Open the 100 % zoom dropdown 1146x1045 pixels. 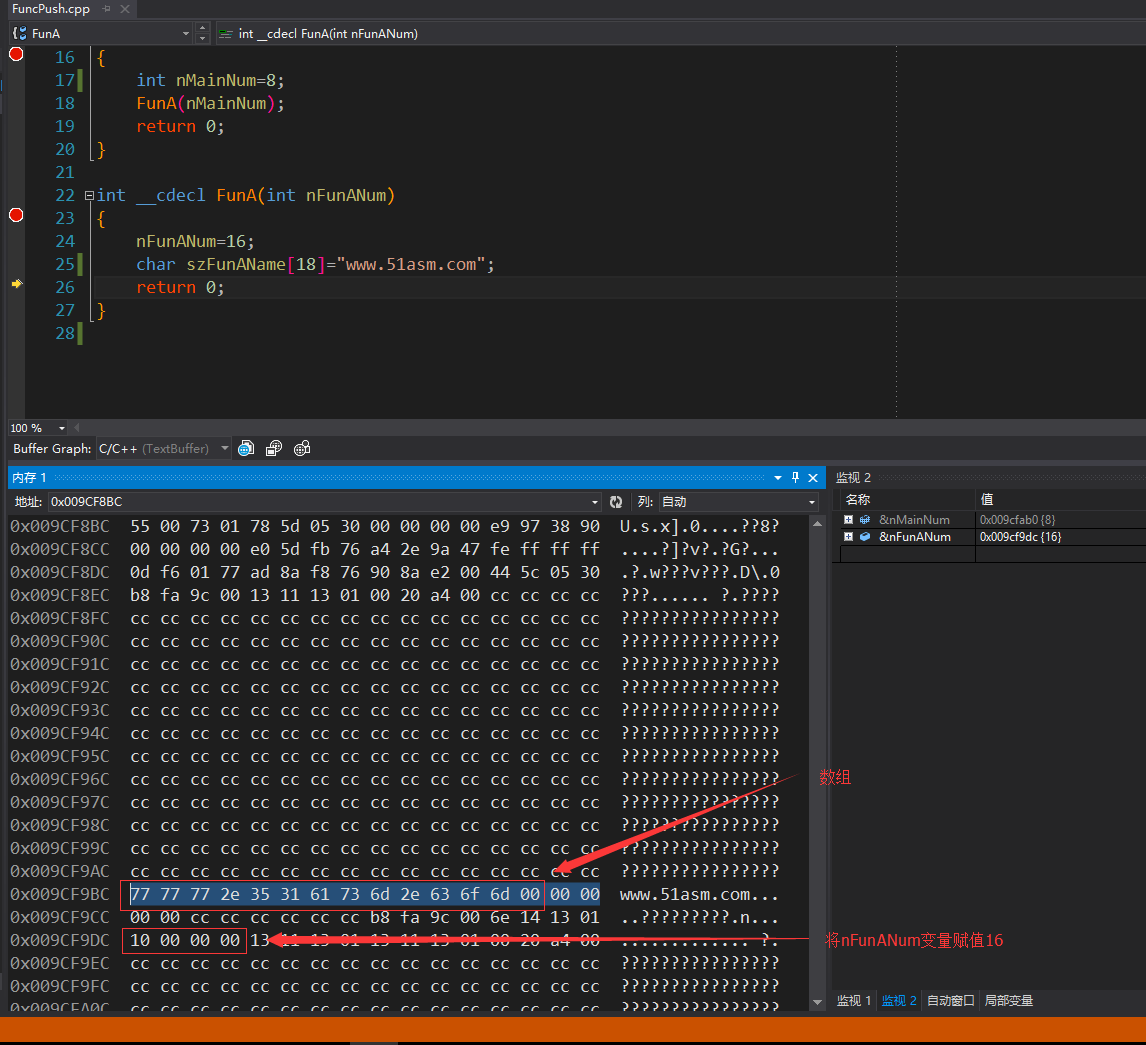click(x=62, y=428)
